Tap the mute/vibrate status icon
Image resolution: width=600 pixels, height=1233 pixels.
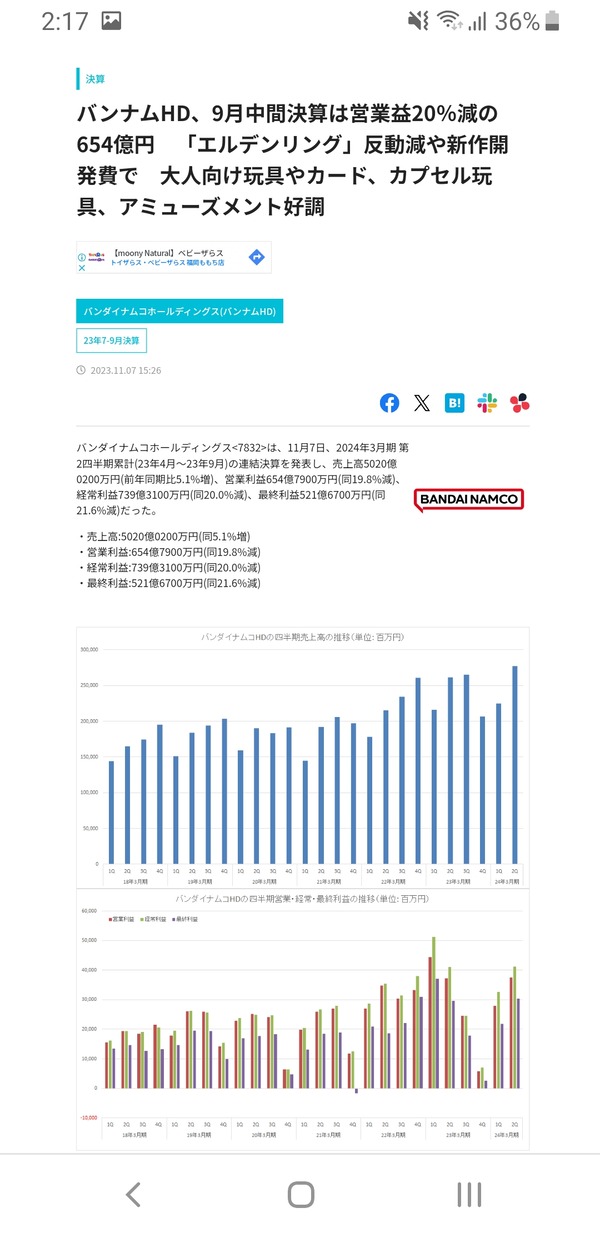[418, 21]
